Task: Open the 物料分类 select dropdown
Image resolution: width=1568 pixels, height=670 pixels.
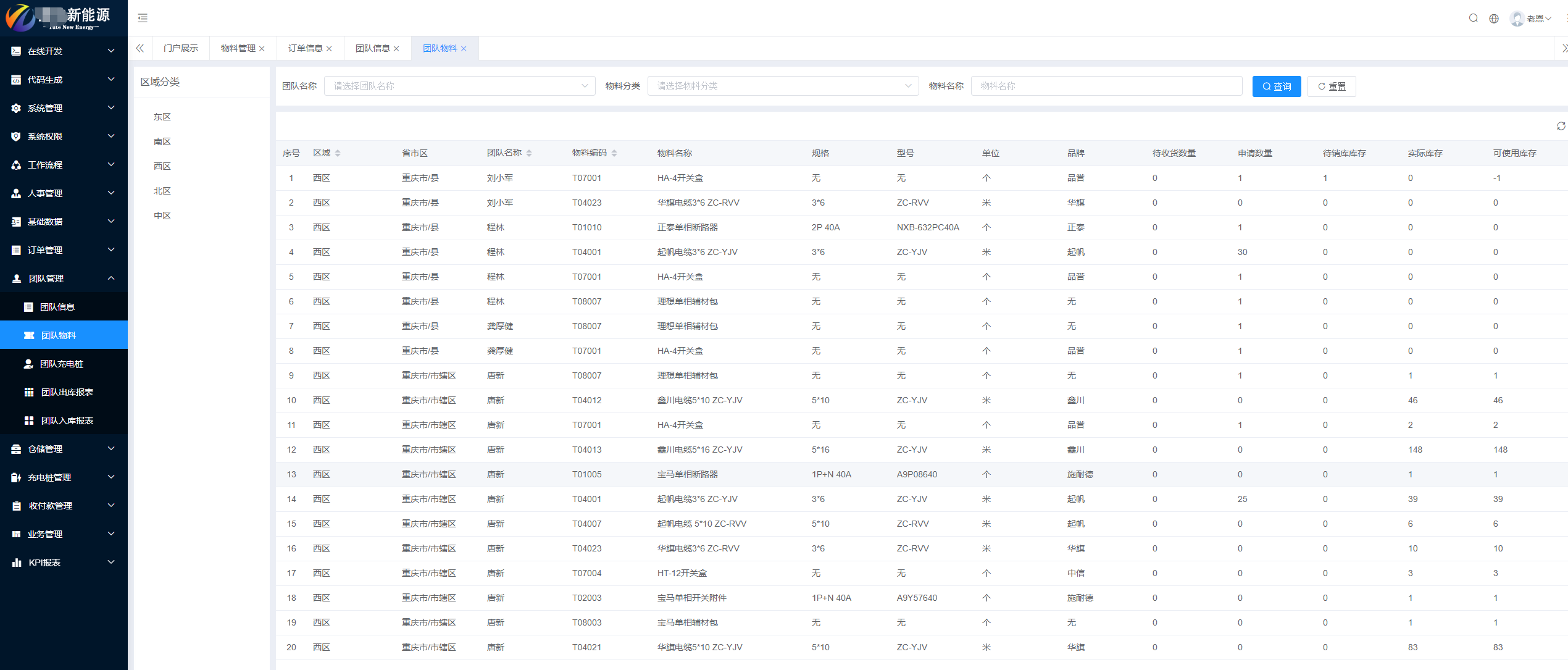Action: pyautogui.click(x=783, y=86)
